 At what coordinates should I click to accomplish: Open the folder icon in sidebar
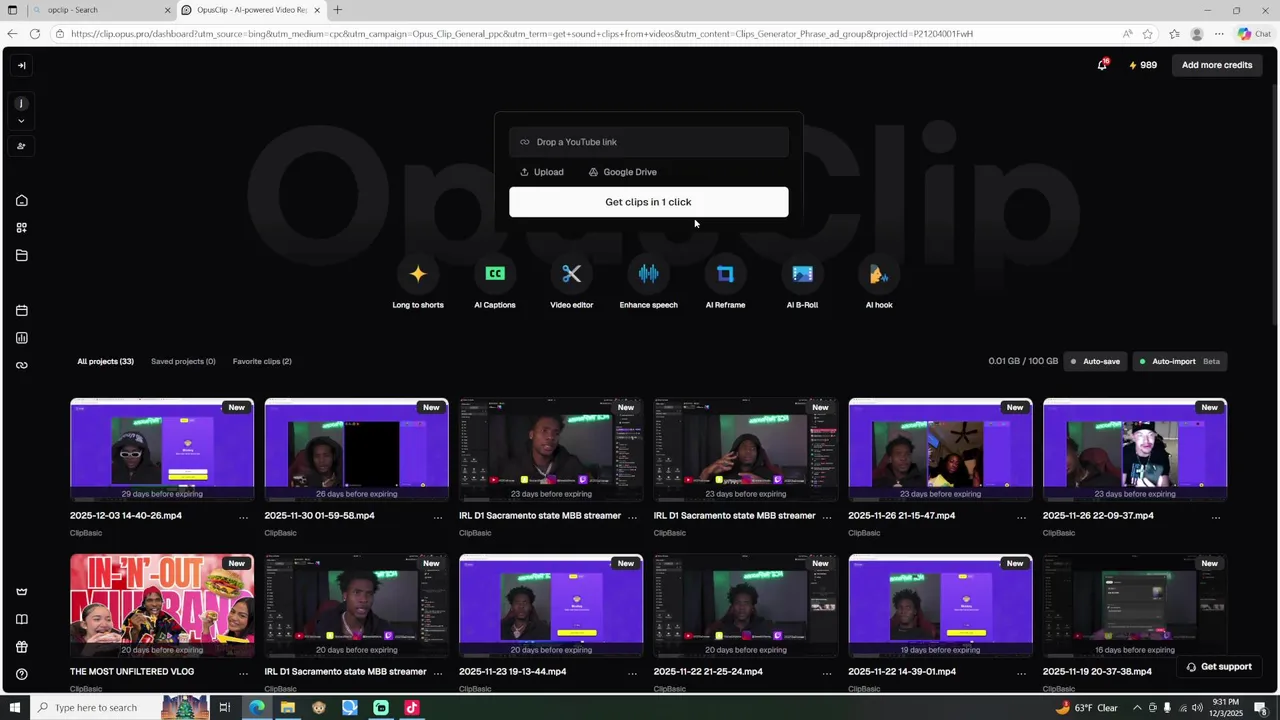pyautogui.click(x=21, y=255)
